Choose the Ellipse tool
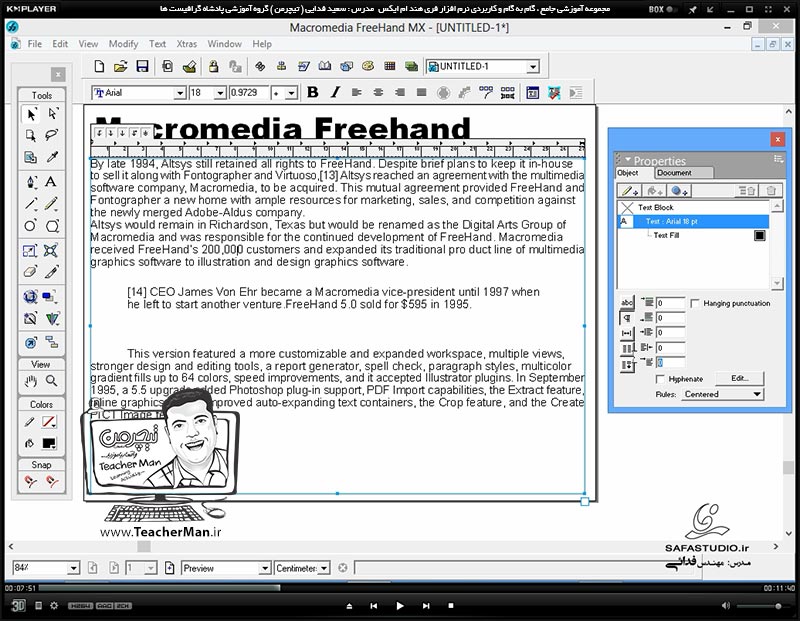This screenshot has height=621, width=800. pos(31,226)
